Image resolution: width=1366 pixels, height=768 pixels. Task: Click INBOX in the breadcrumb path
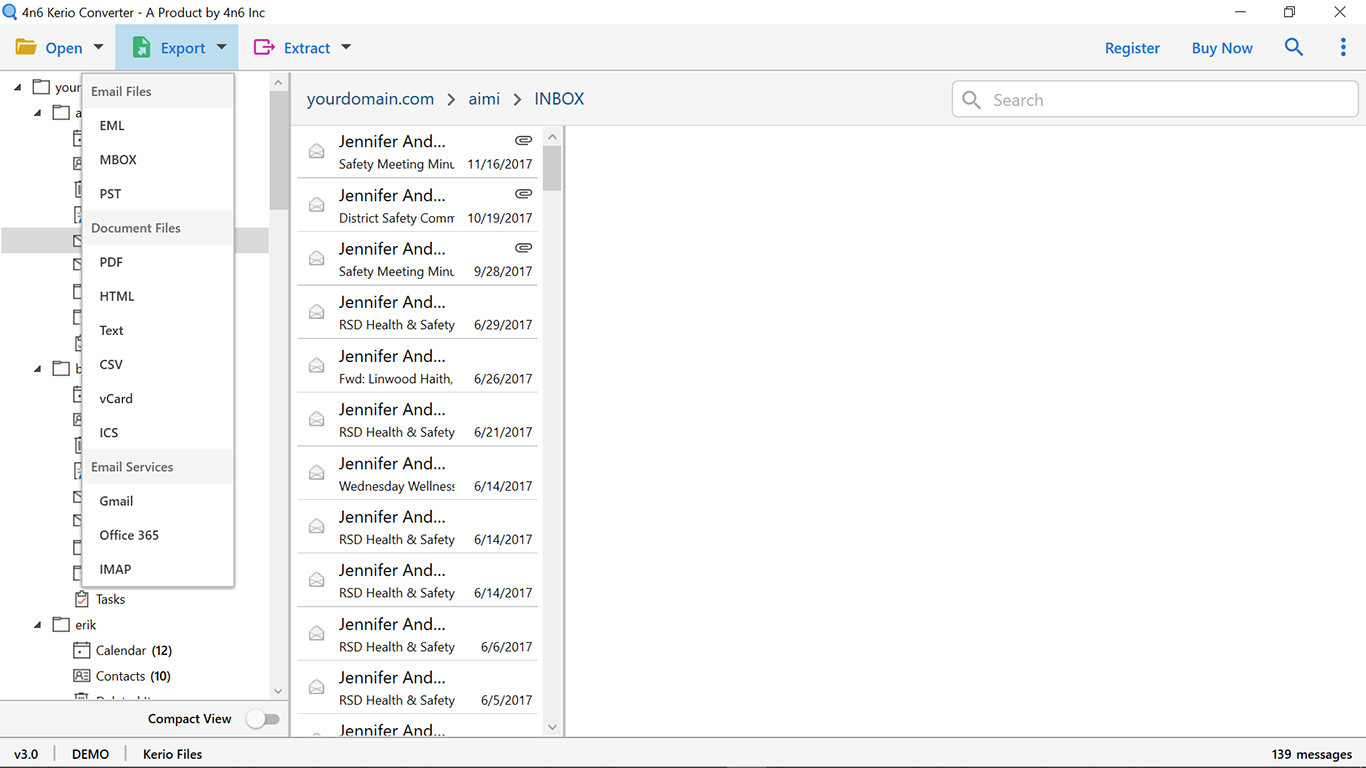[559, 99]
